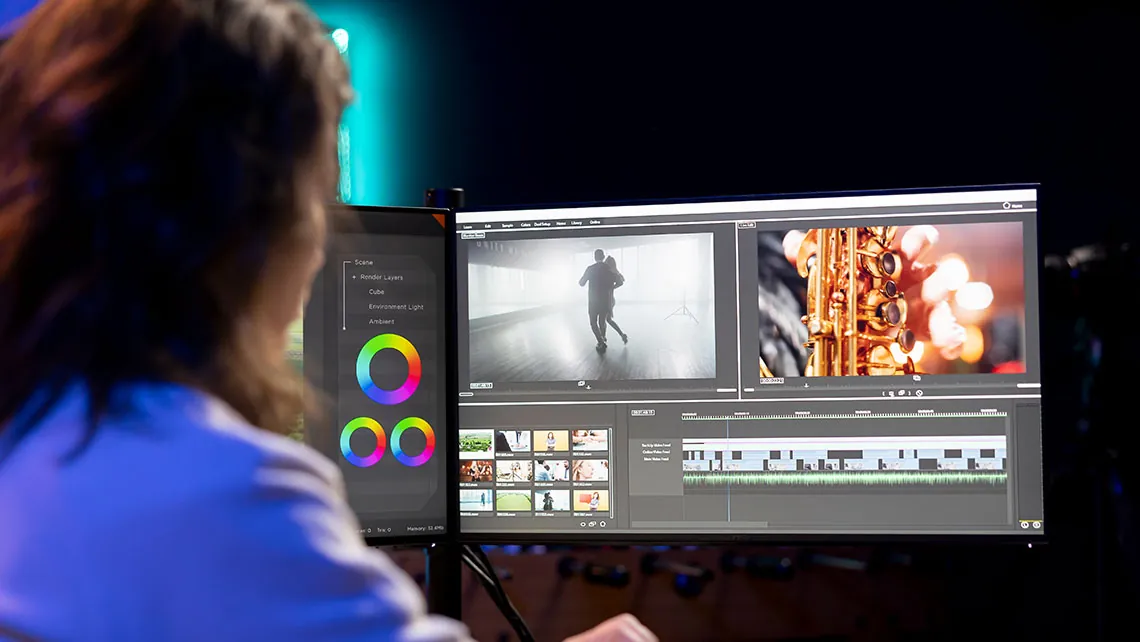Select the woman on yellow background thumbnail

click(x=551, y=441)
